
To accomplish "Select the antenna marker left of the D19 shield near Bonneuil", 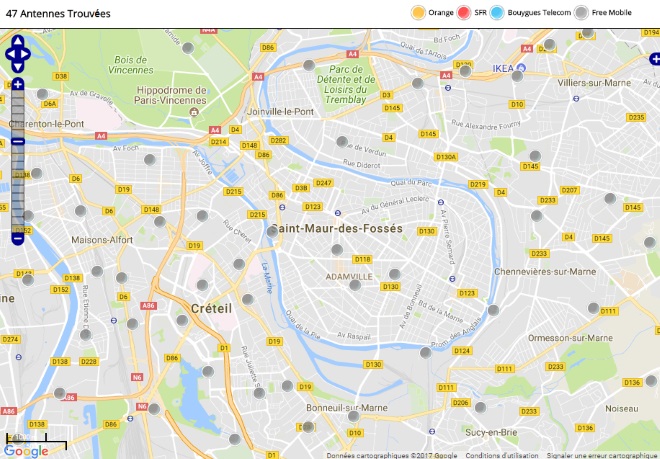I will click(x=287, y=386).
